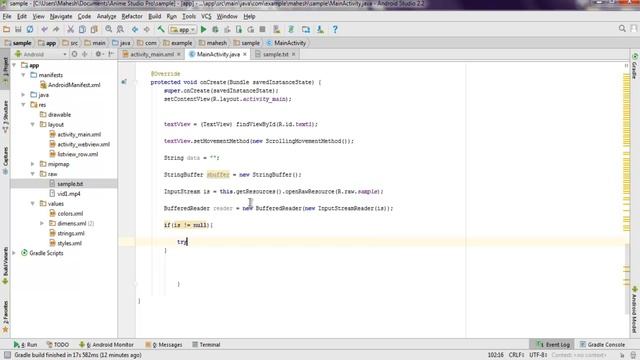
Task: Click the project panel settings gear icon
Action: (98, 54)
